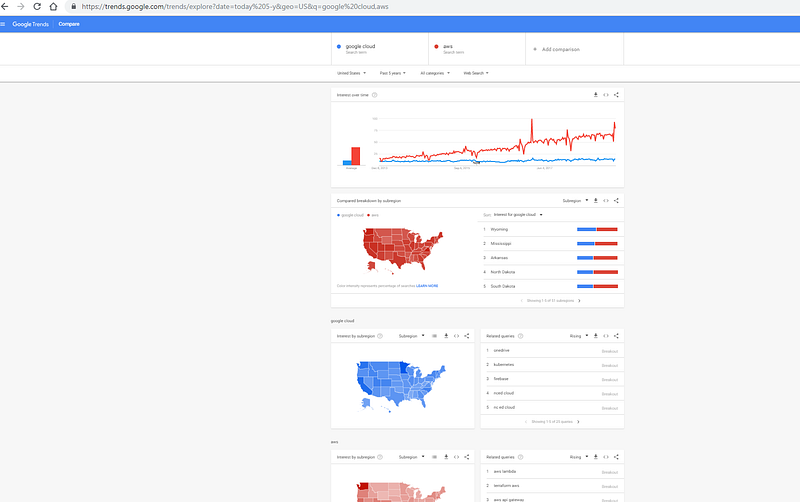Open embed code for Interest over time
This screenshot has width=800, height=502.
click(606, 95)
